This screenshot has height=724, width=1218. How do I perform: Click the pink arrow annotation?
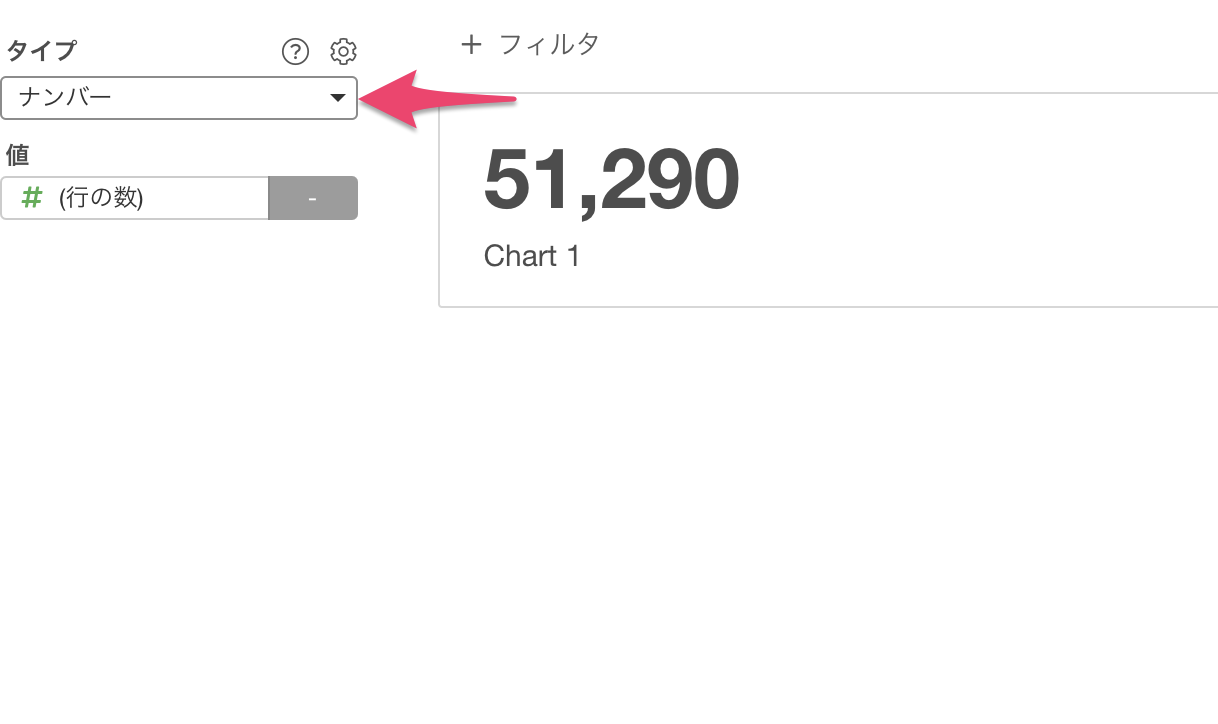pyautogui.click(x=437, y=99)
